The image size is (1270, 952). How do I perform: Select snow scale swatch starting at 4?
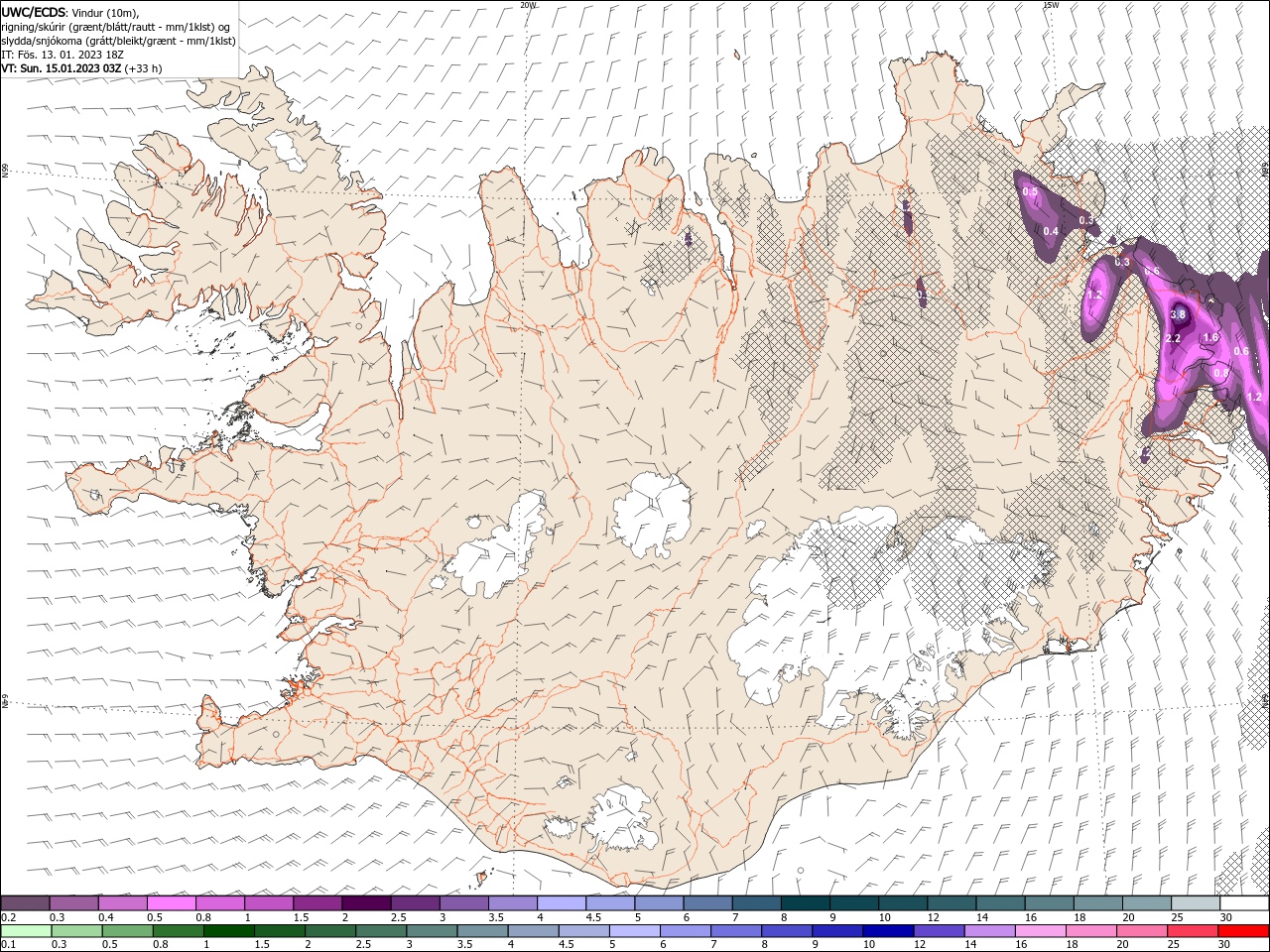(562, 903)
